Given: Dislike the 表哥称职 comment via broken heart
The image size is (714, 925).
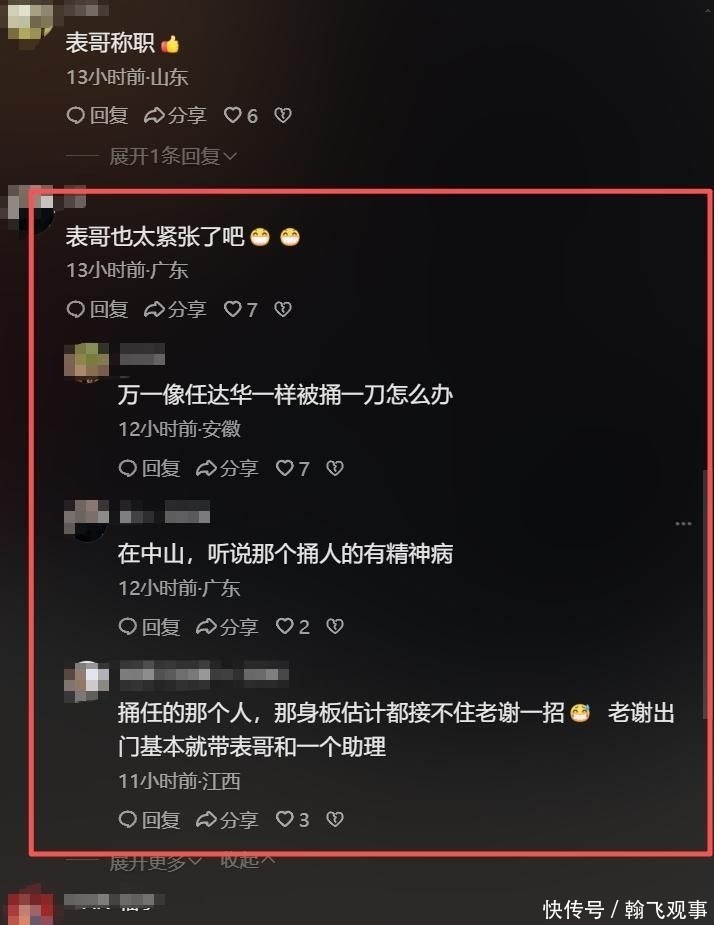Looking at the screenshot, I should click(x=283, y=115).
